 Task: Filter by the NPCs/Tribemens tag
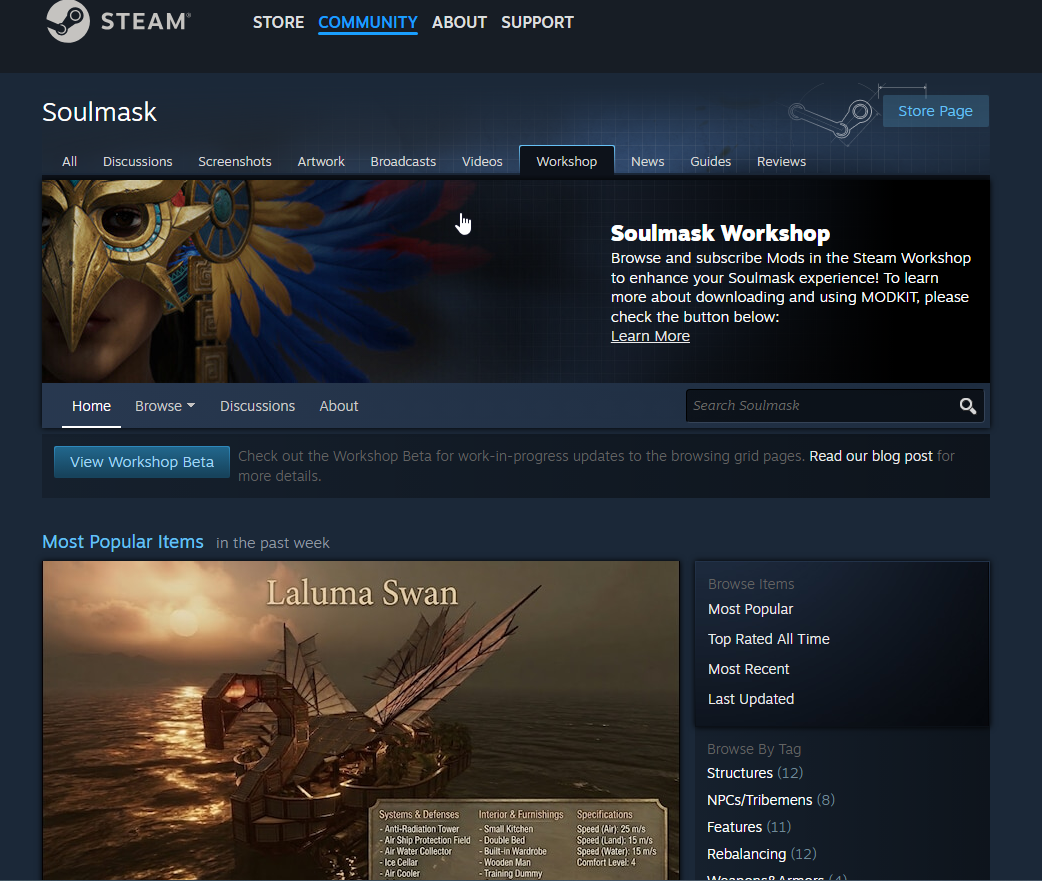pos(758,800)
